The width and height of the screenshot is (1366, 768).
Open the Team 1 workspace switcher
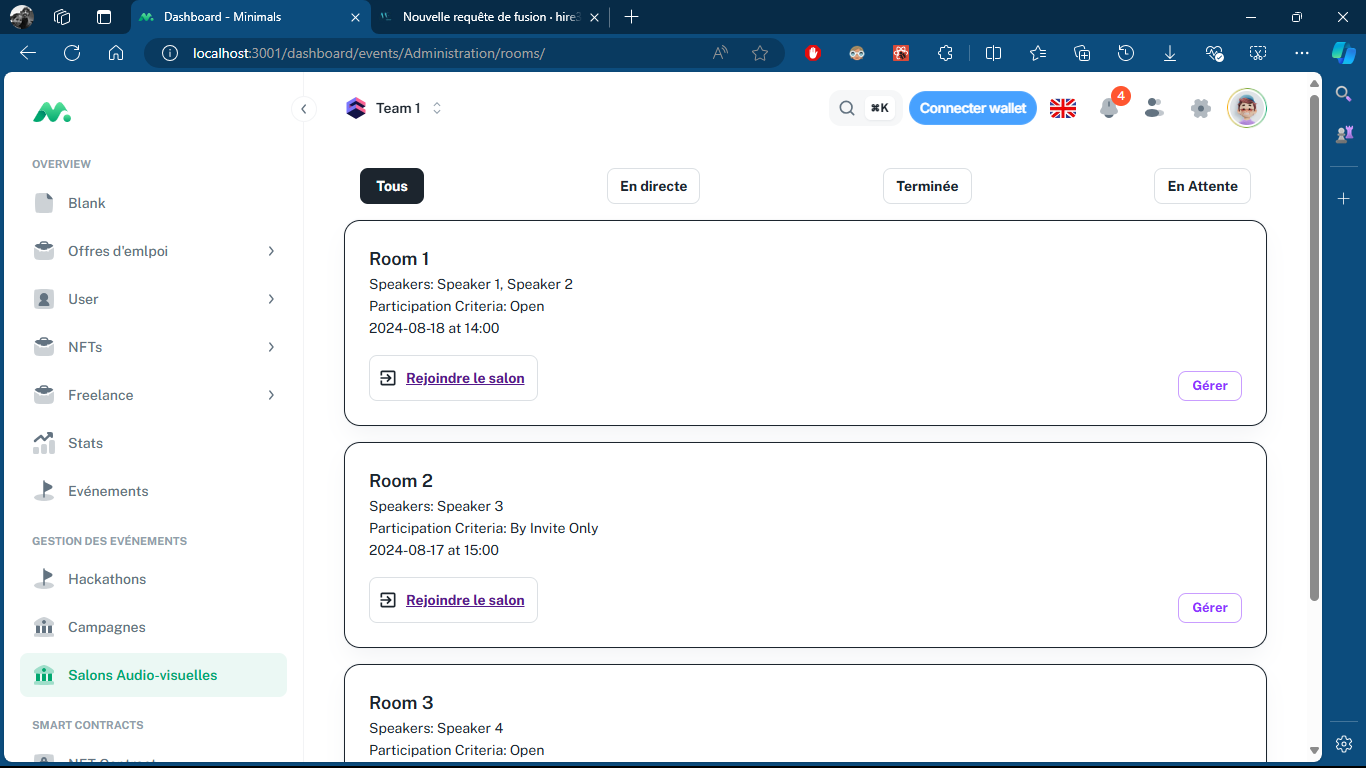[394, 108]
